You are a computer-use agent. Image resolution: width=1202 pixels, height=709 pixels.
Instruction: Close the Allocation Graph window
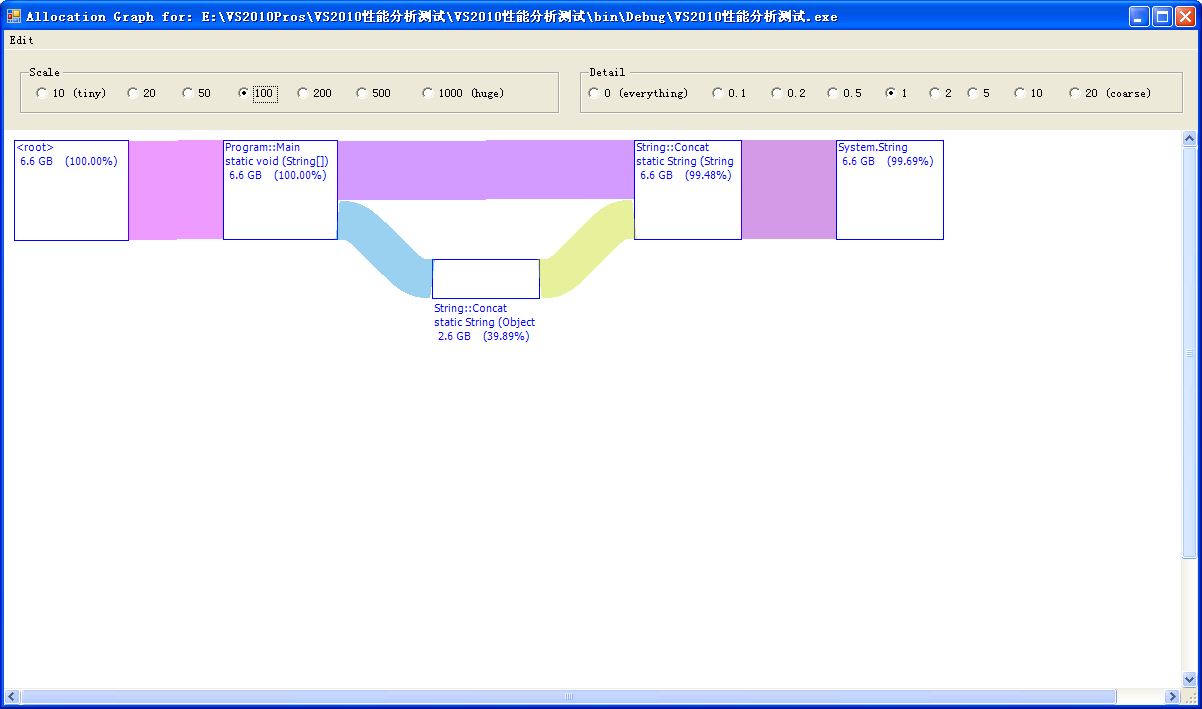point(1186,16)
